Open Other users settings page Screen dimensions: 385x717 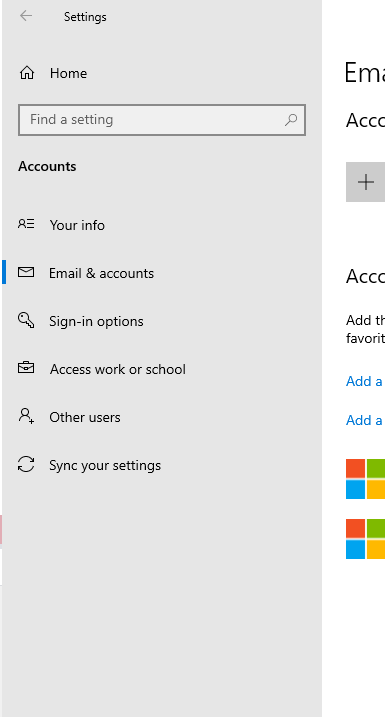click(85, 417)
